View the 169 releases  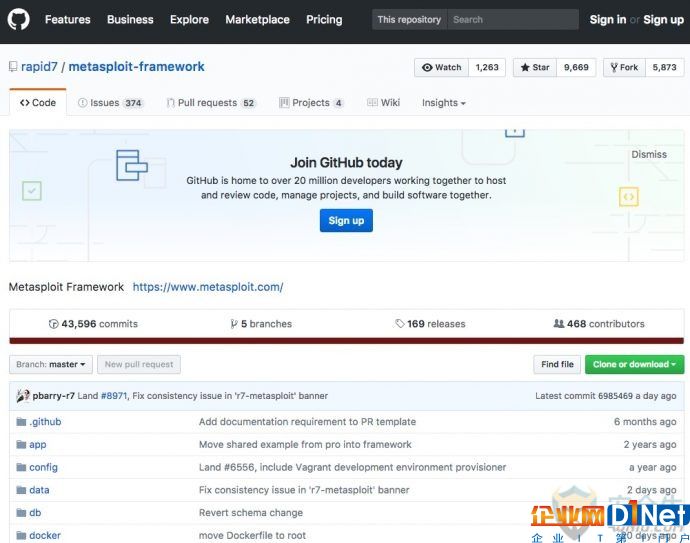click(430, 324)
